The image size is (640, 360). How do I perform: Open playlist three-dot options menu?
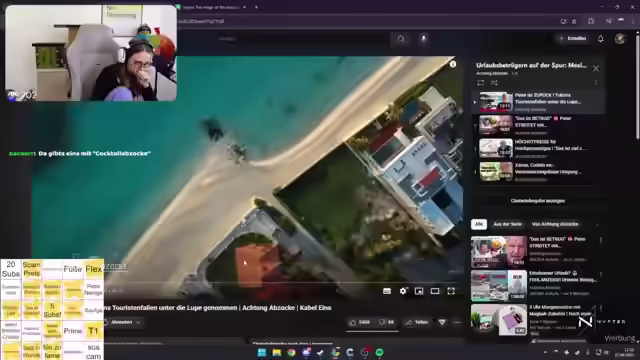(x=596, y=83)
